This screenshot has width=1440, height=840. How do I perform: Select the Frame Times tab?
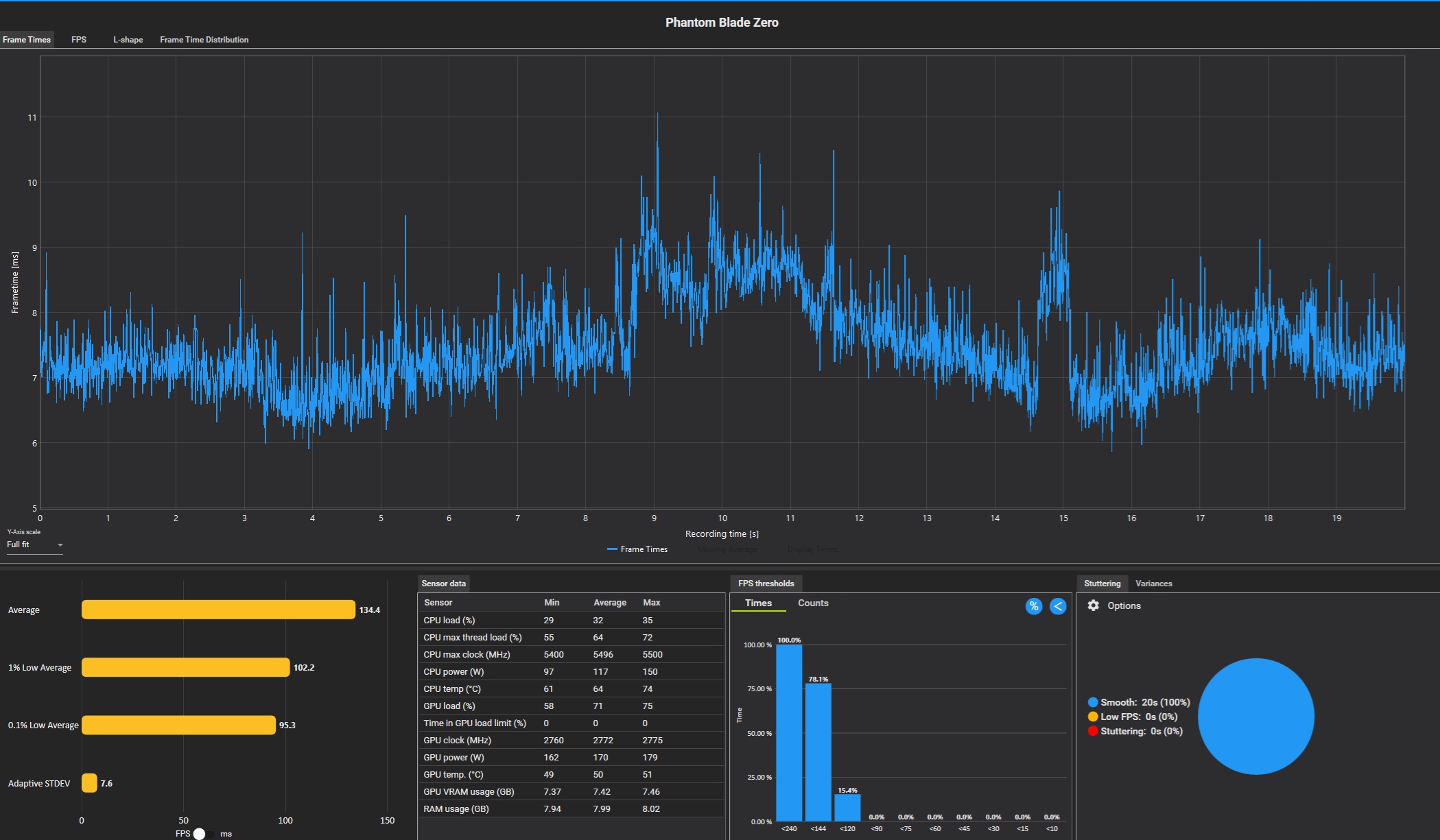[x=27, y=40]
